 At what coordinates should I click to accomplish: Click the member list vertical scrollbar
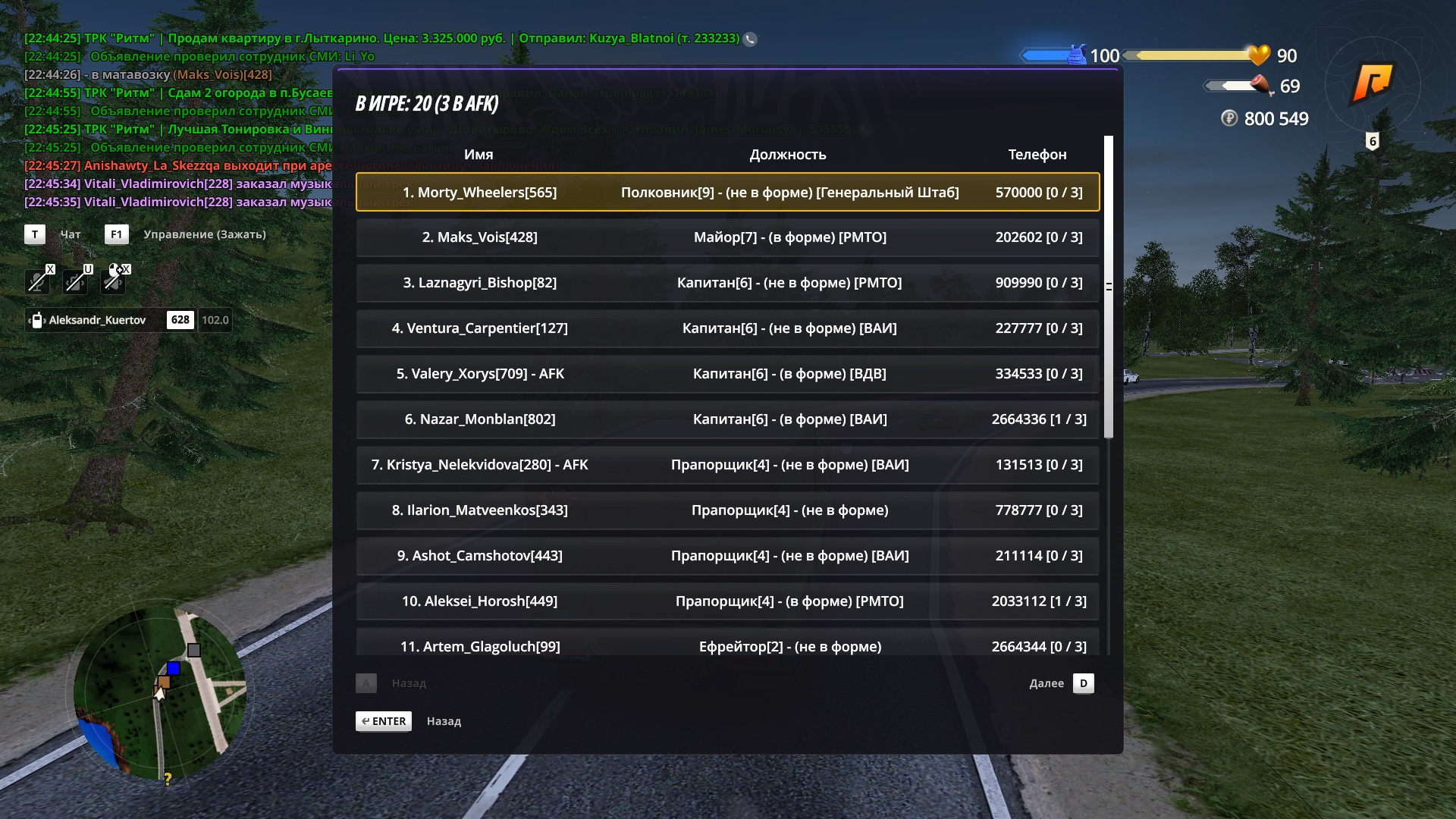(1109, 287)
